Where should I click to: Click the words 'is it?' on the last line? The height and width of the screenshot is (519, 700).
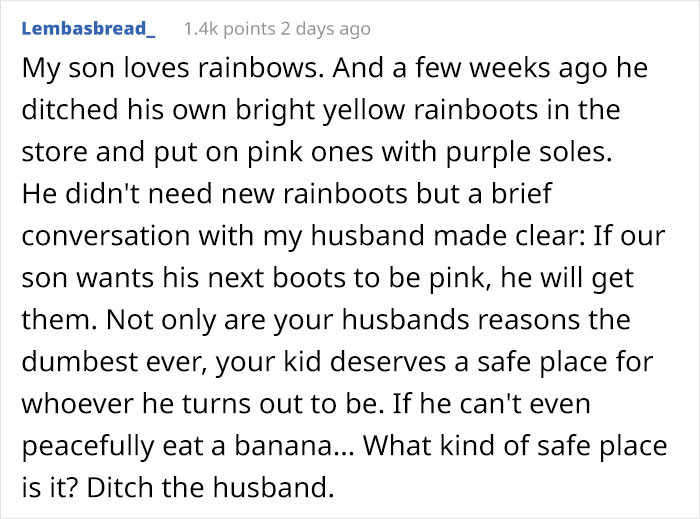point(50,487)
